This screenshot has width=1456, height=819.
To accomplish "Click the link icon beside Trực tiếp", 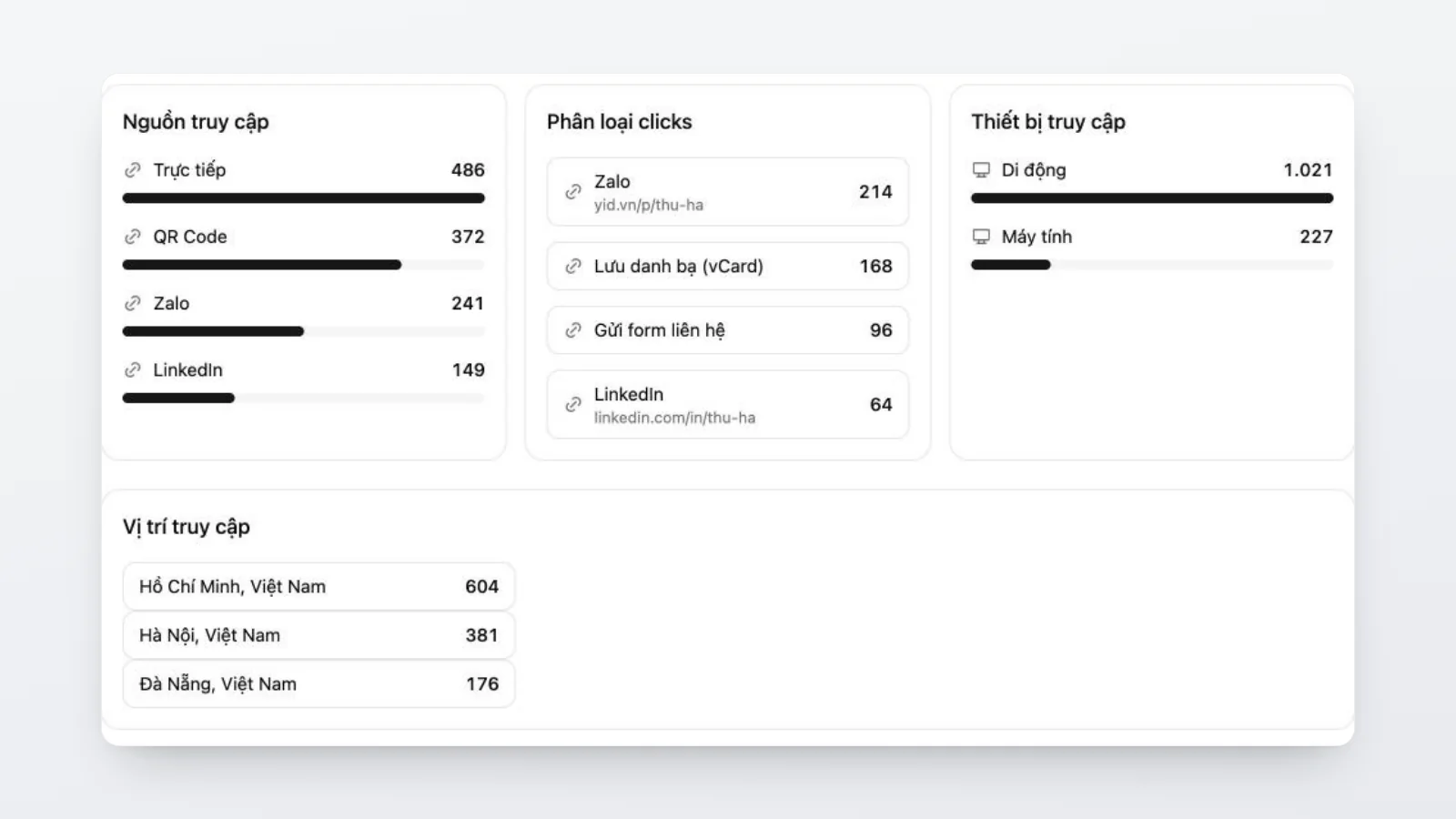I will (x=133, y=170).
